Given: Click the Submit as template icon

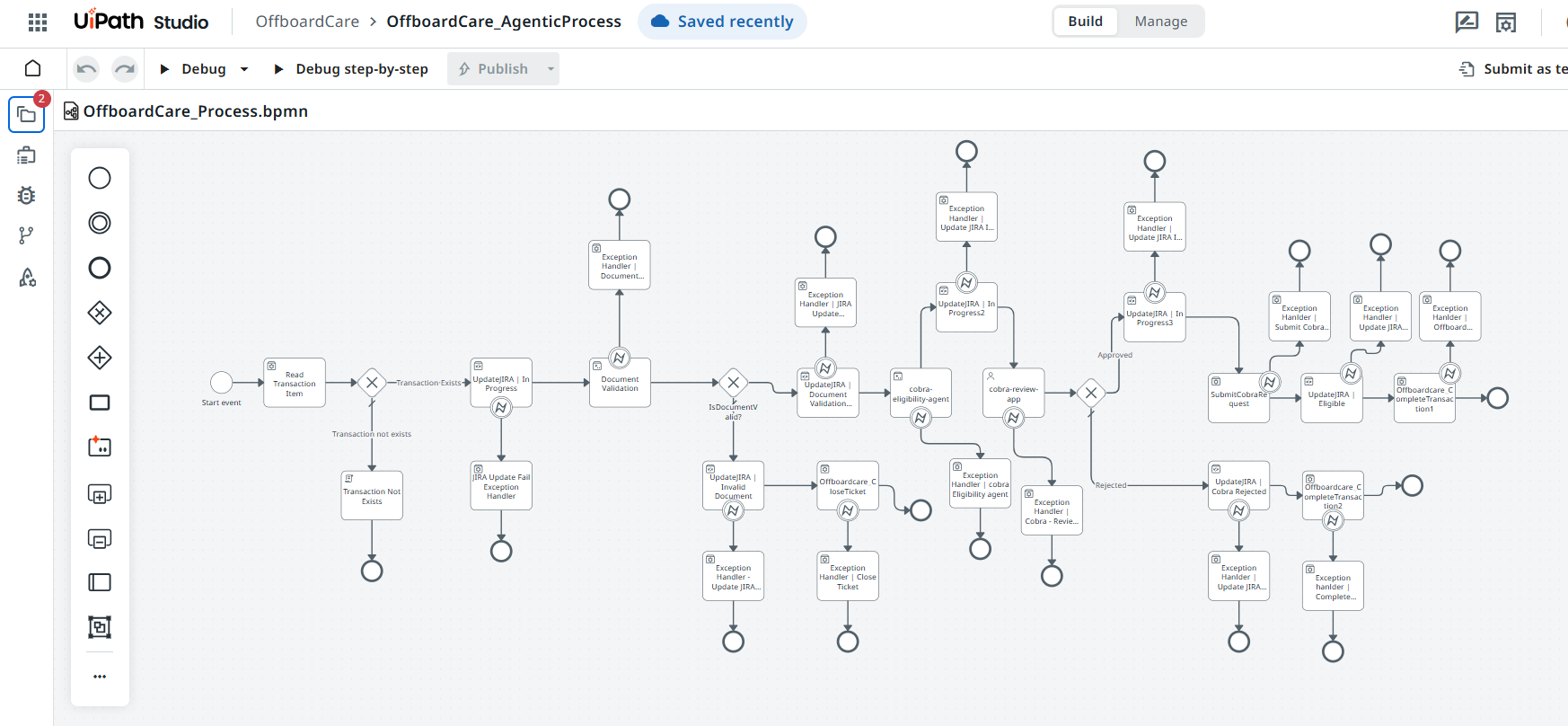Looking at the screenshot, I should 1467,68.
